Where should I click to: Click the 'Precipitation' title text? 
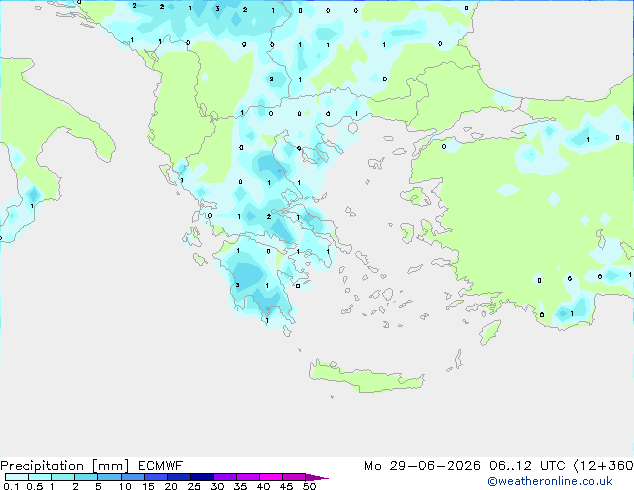click(x=42, y=466)
